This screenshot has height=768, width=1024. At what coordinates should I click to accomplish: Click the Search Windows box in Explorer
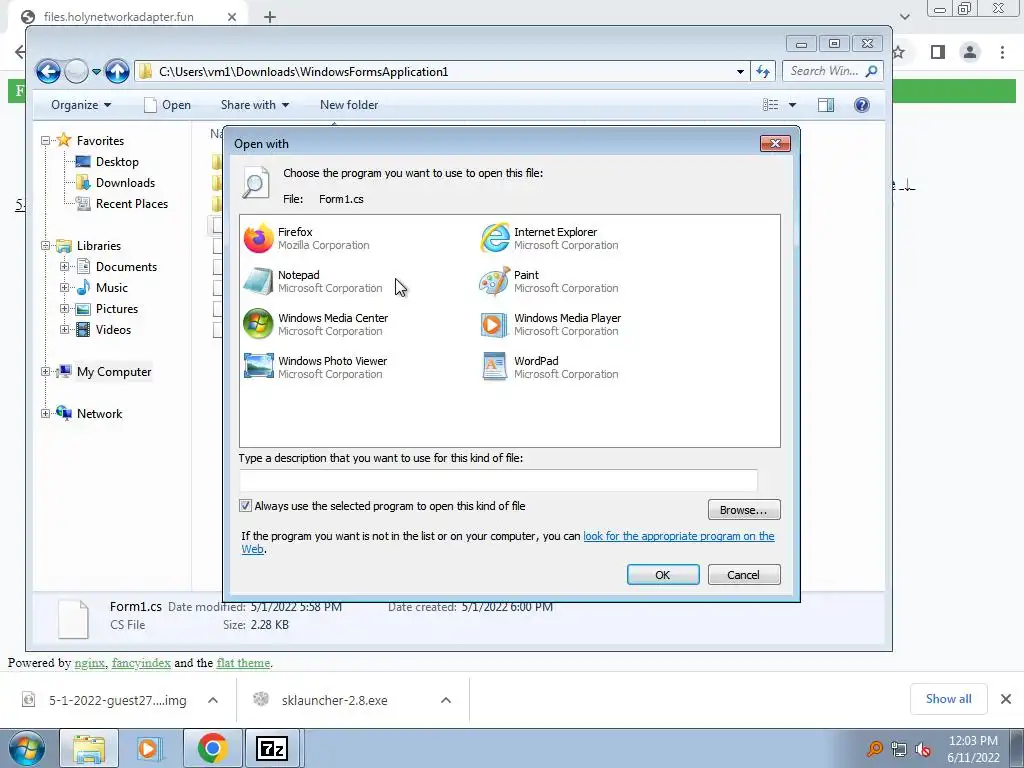[x=833, y=71]
